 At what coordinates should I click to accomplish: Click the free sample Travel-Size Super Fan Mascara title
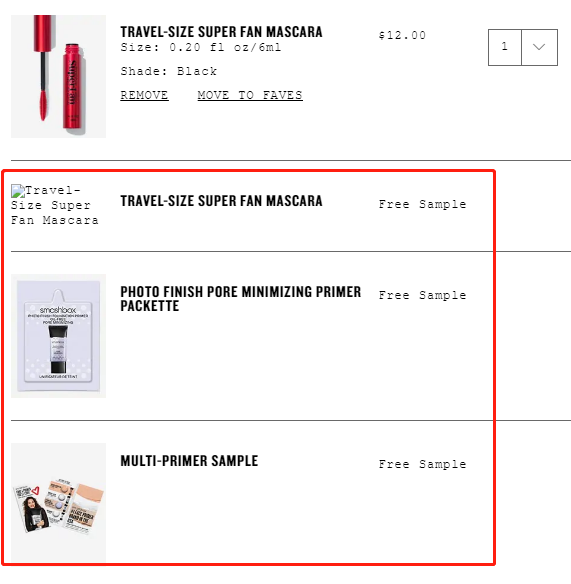221,201
